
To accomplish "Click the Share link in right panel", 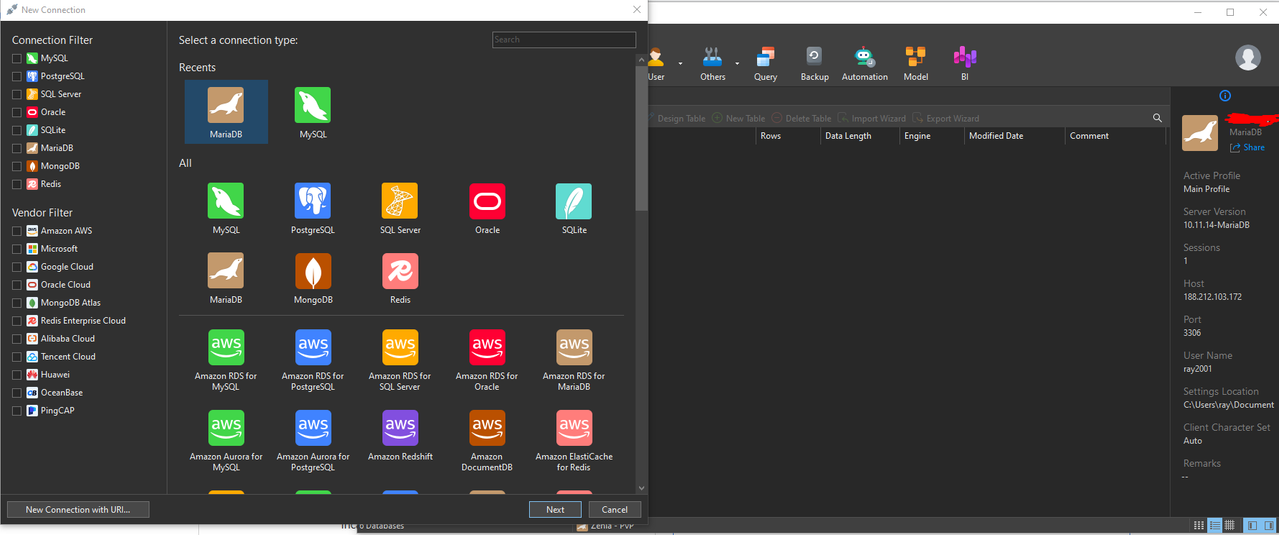I will 1247,147.
